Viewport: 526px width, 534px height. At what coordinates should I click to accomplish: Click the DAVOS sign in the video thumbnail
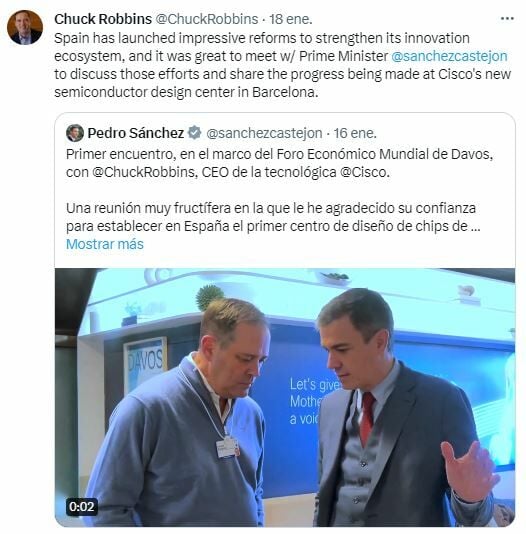point(145,362)
